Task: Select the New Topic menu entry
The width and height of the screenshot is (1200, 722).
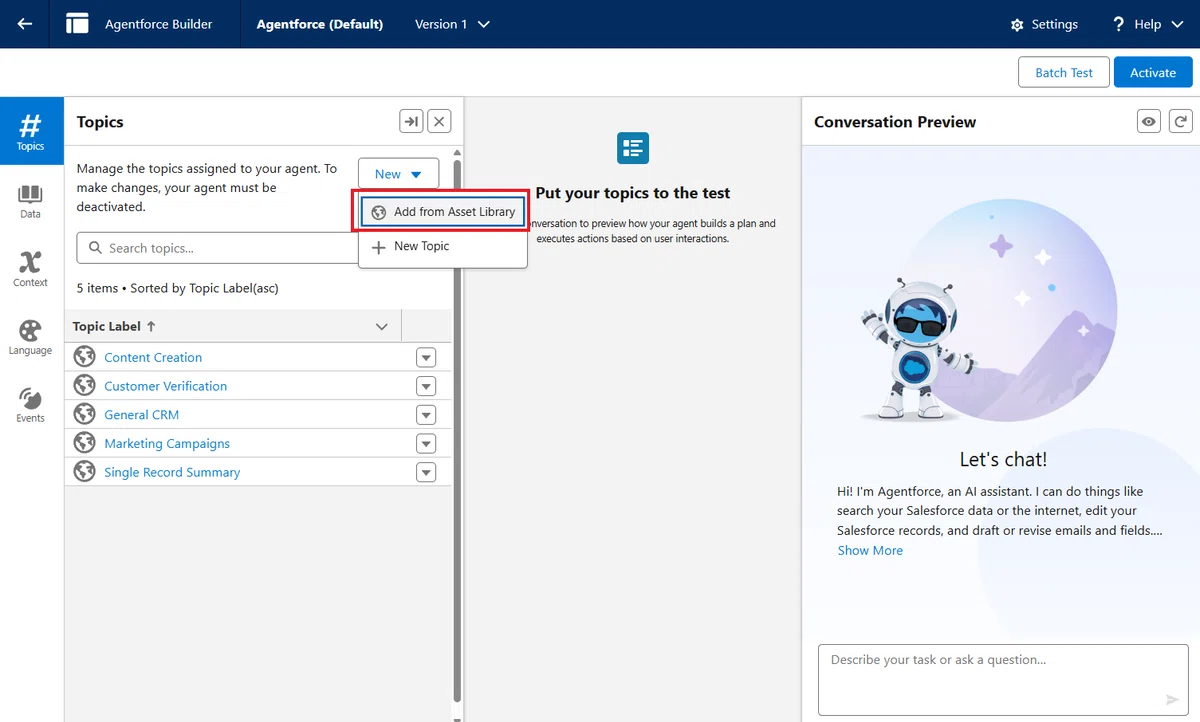Action: (x=443, y=246)
